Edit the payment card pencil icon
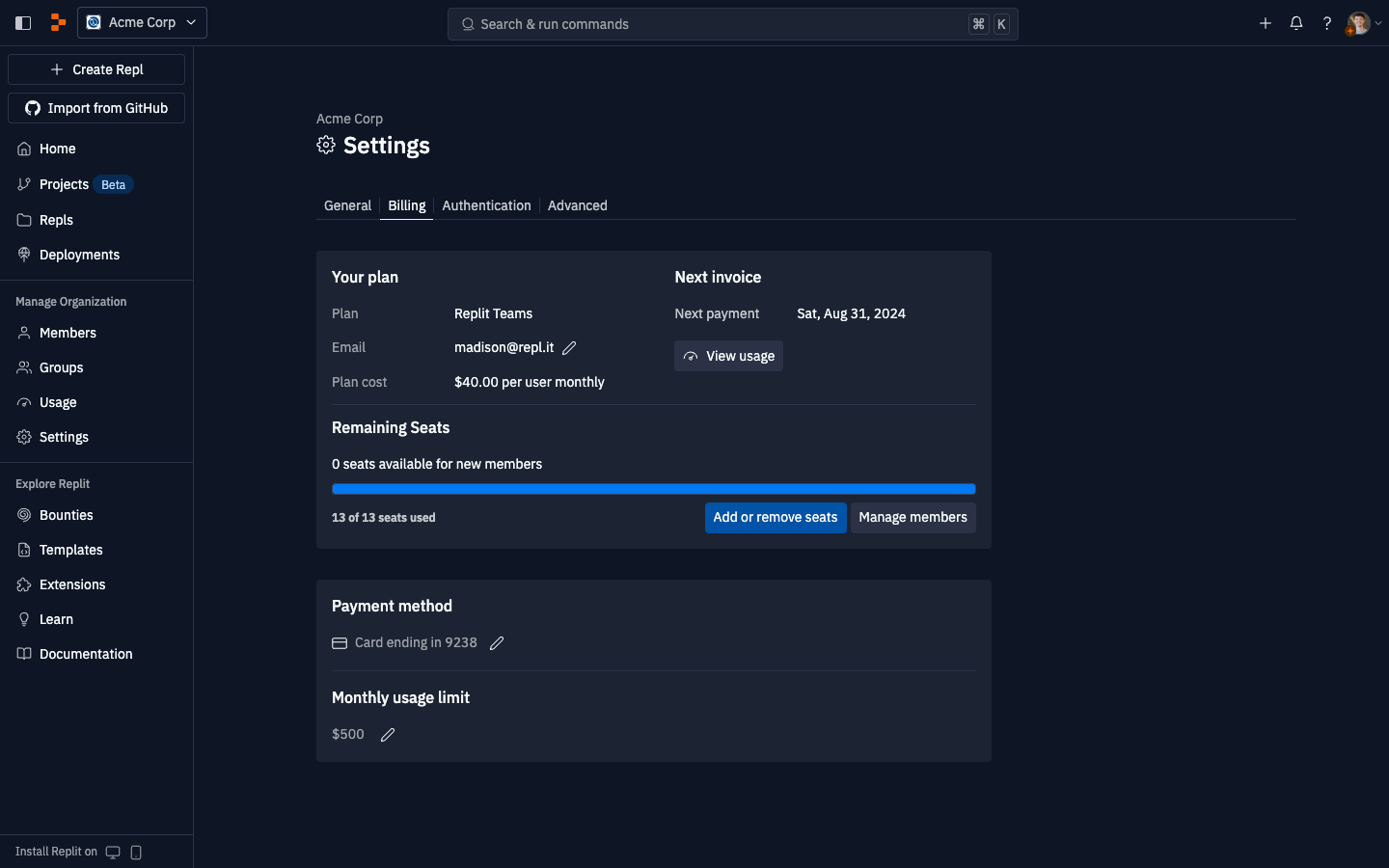 (497, 643)
